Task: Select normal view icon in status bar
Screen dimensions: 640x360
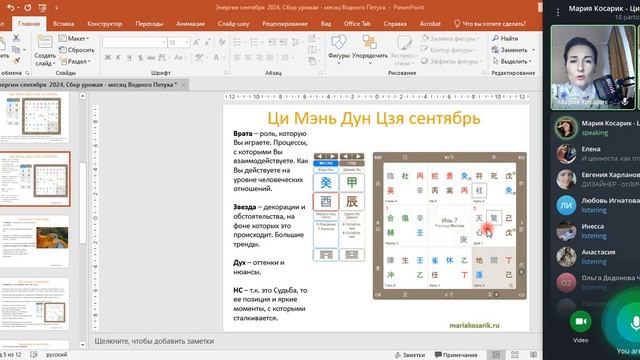Action: point(496,355)
